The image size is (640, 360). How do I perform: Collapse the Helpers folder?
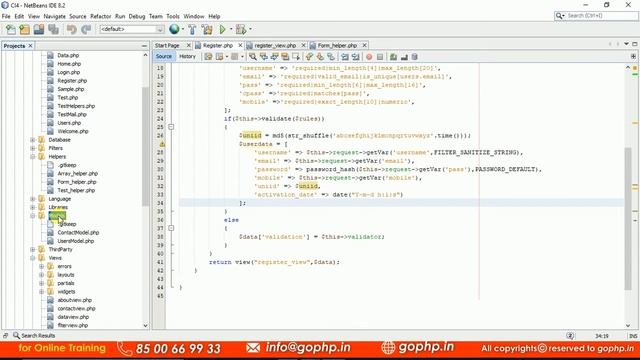click(x=33, y=157)
